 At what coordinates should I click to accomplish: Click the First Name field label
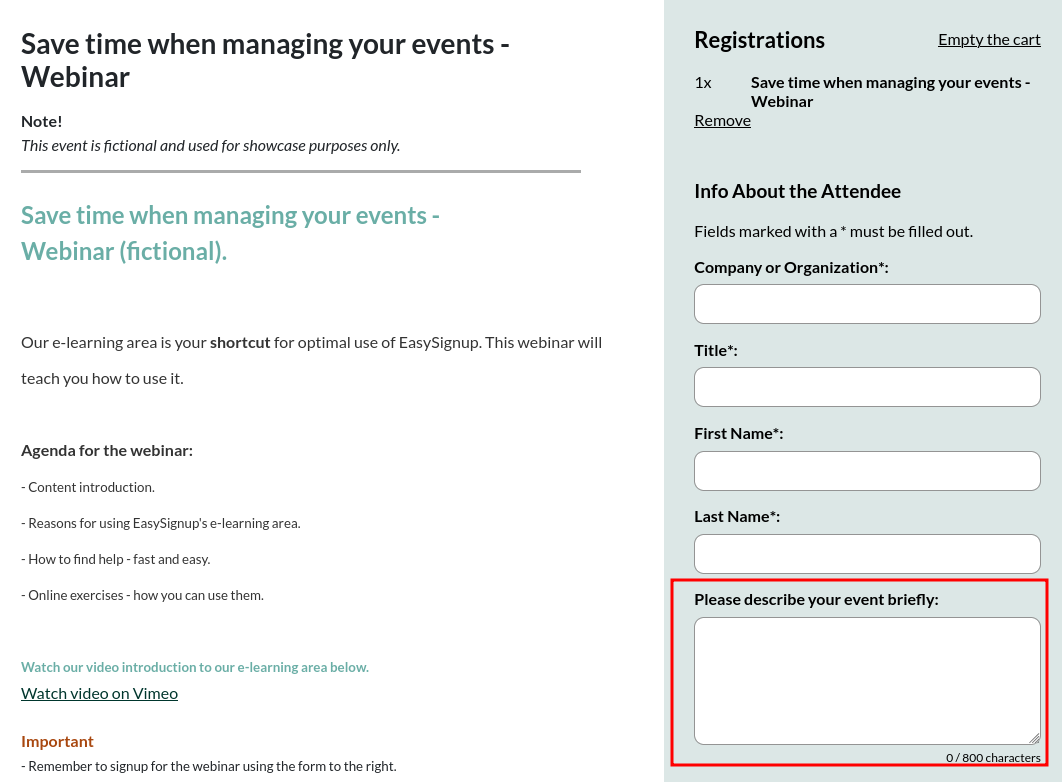tap(738, 433)
